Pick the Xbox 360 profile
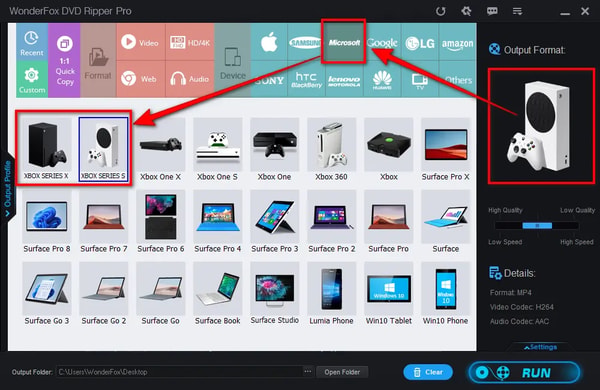600x390 pixels. point(331,150)
